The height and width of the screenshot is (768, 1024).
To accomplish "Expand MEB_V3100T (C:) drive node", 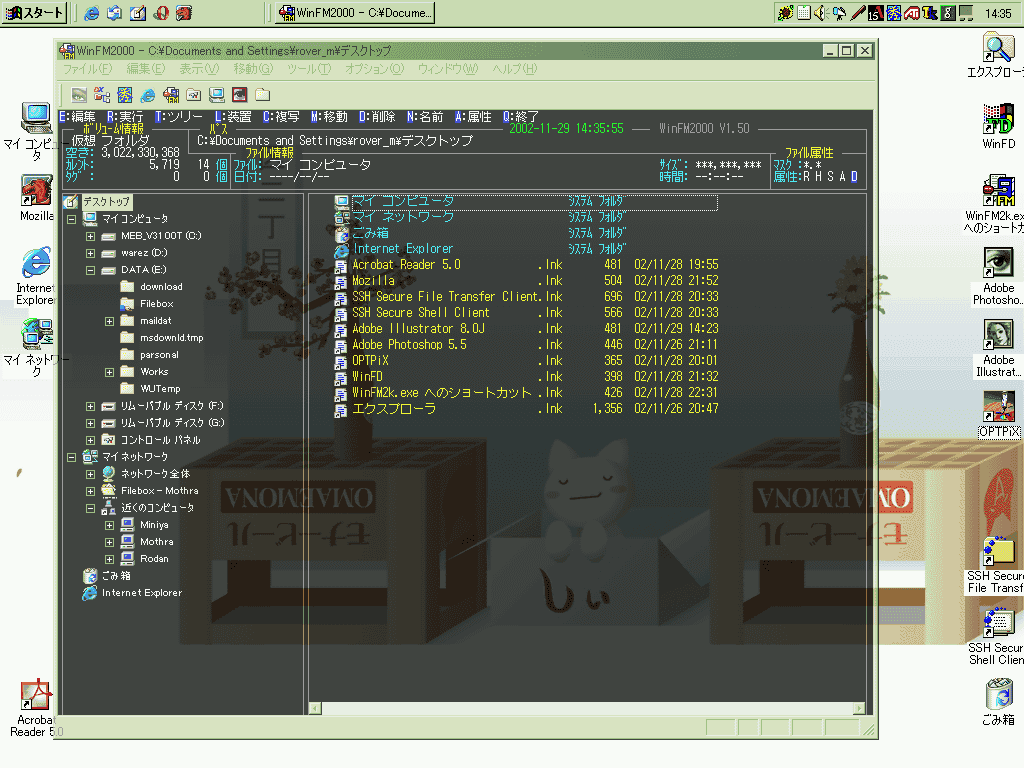I will tap(91, 236).
